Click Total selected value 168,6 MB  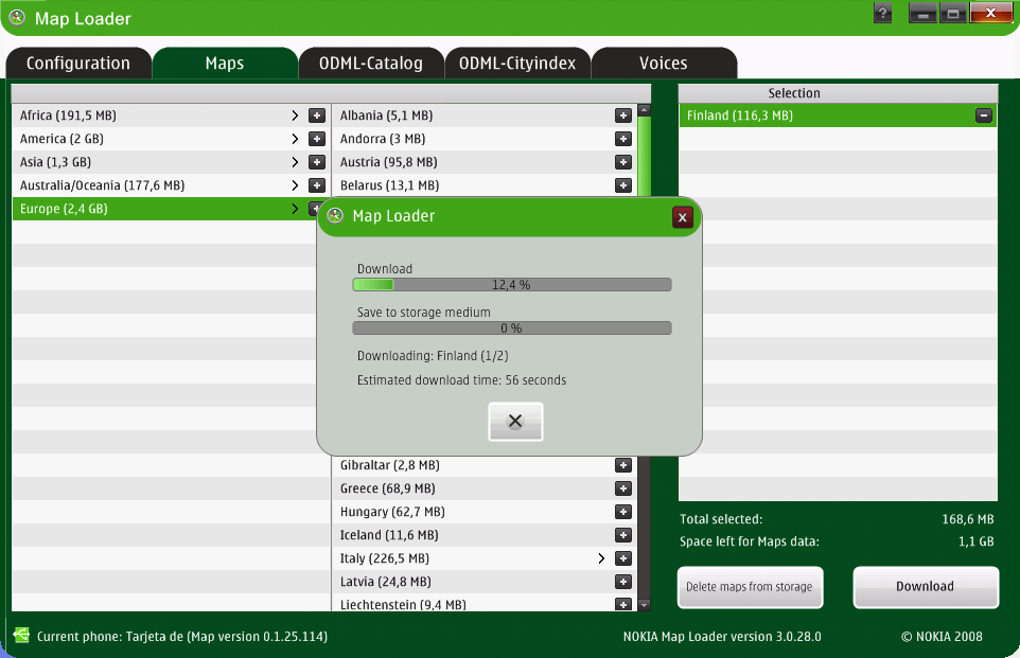click(x=968, y=520)
